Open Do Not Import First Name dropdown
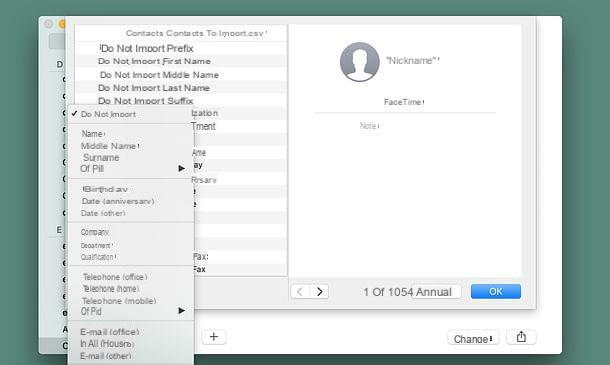Image resolution: width=610 pixels, height=365 pixels. [x=154, y=61]
